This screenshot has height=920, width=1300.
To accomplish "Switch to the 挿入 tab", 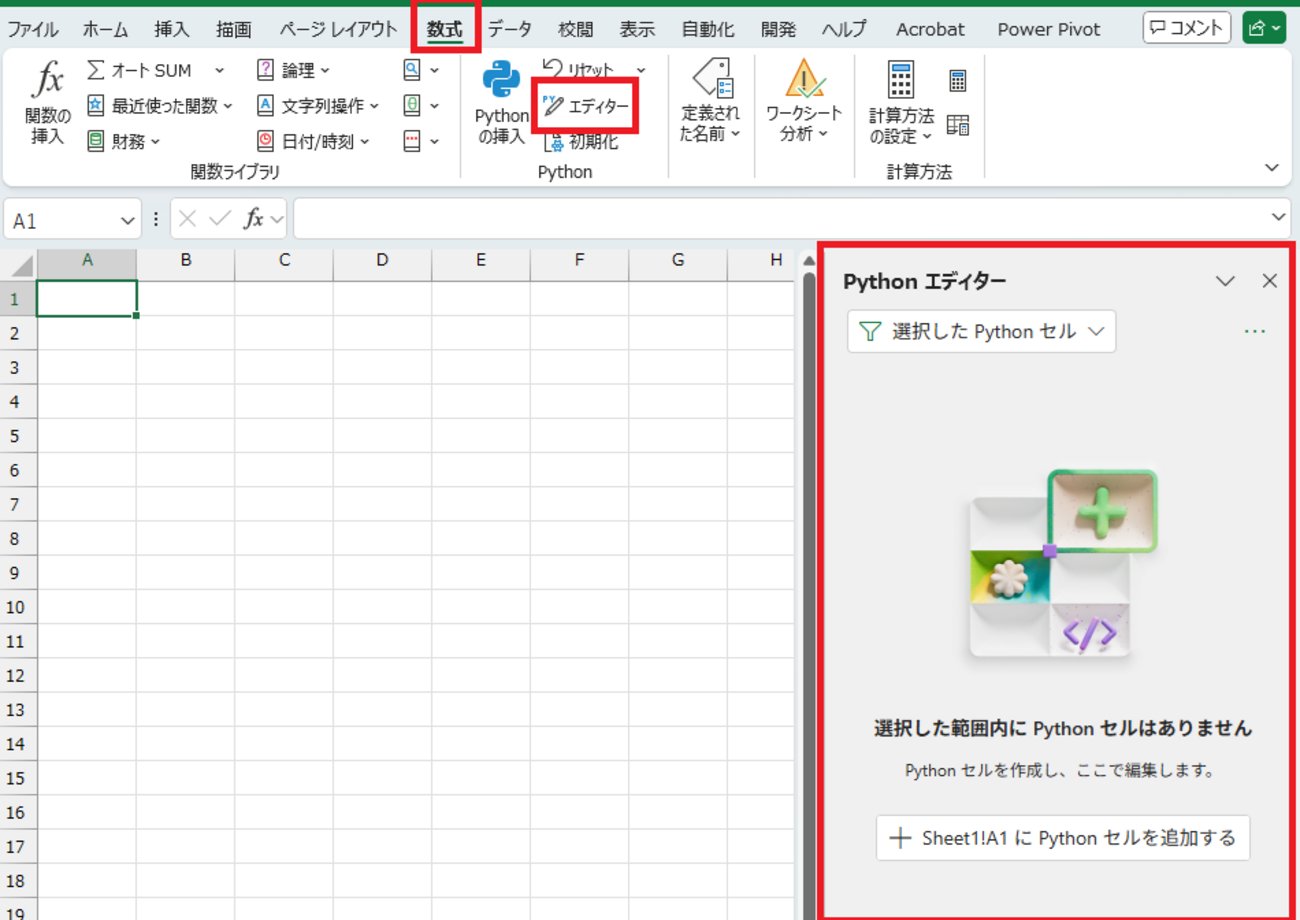I will pyautogui.click(x=172, y=29).
